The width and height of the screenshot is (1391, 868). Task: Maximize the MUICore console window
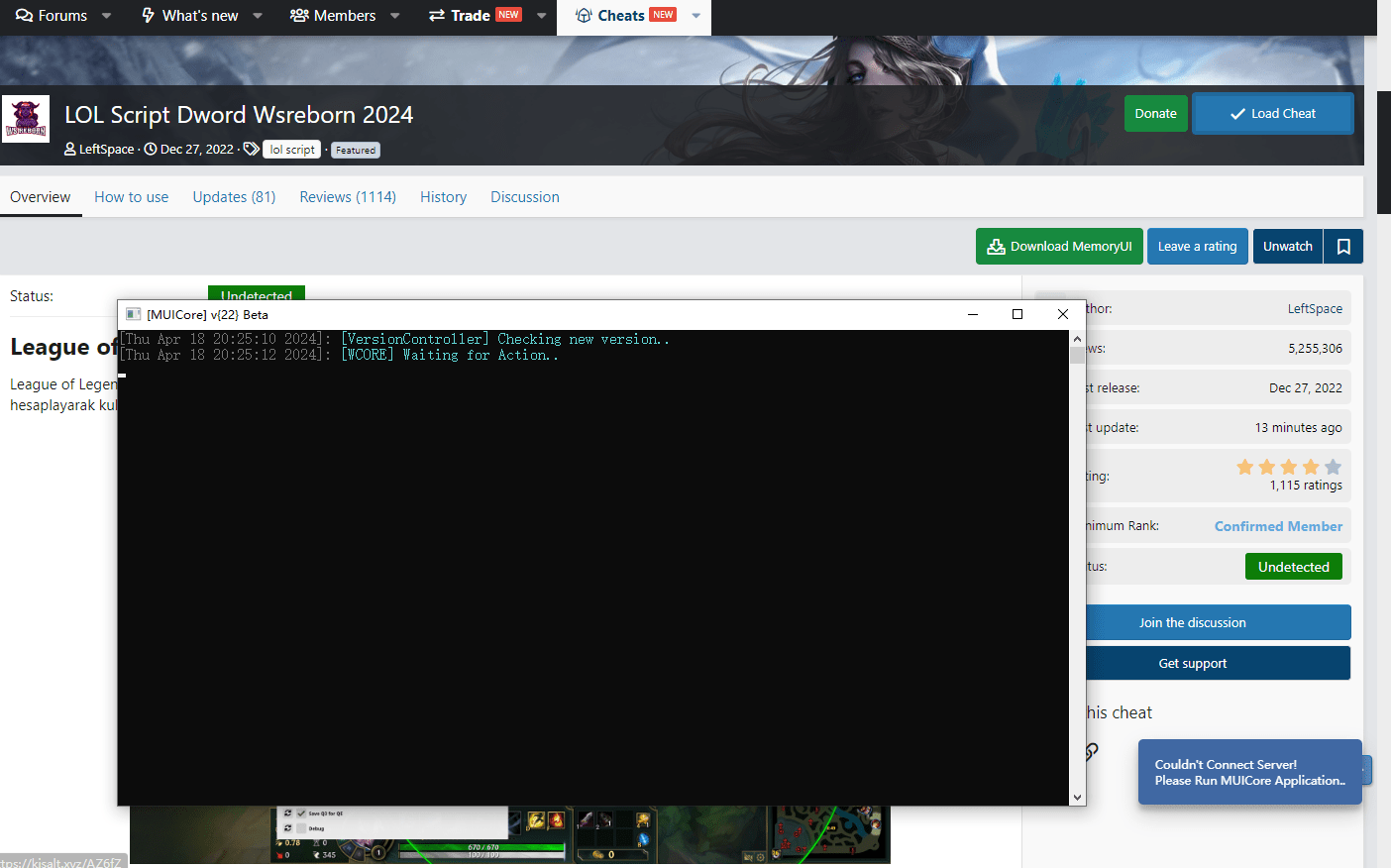coord(1017,314)
